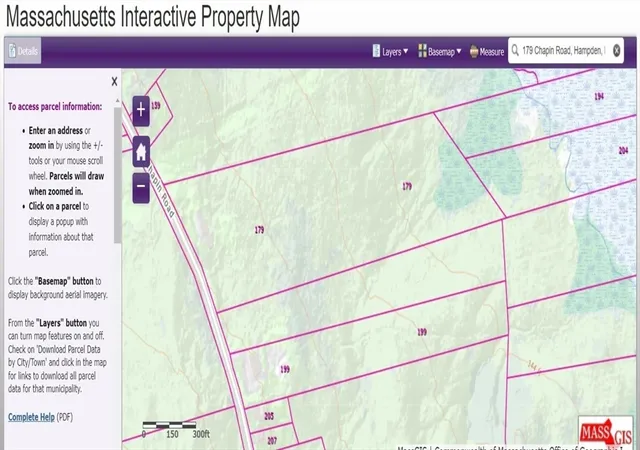Zoom in with the plus button

coord(141,110)
